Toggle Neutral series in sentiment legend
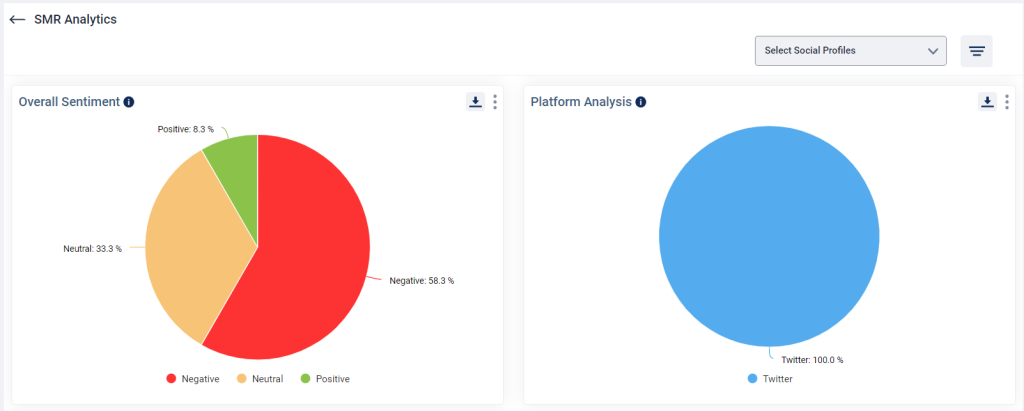Viewport: 1024px width, 411px height. (x=260, y=378)
